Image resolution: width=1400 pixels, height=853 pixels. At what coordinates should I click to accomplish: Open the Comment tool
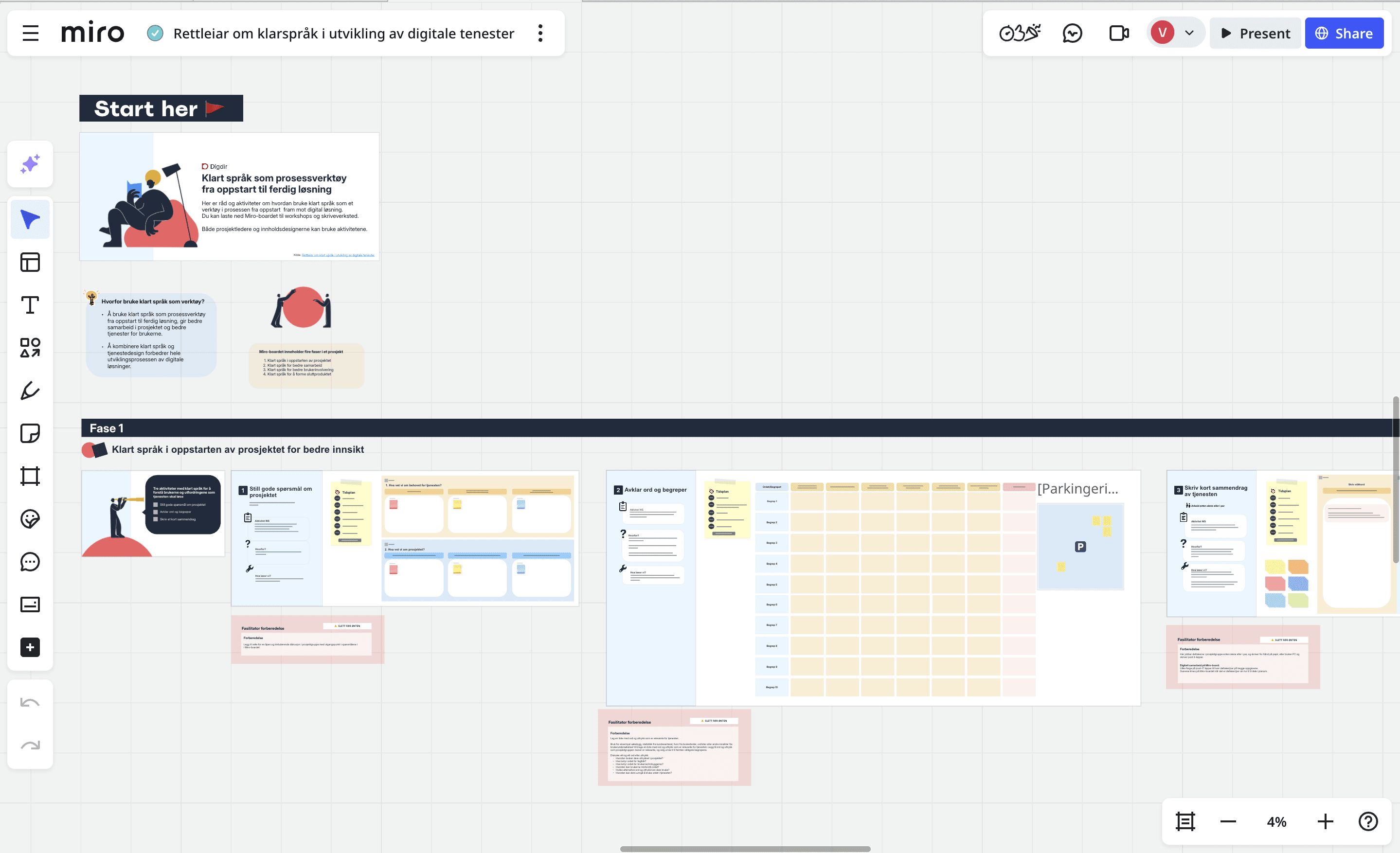pos(30,562)
